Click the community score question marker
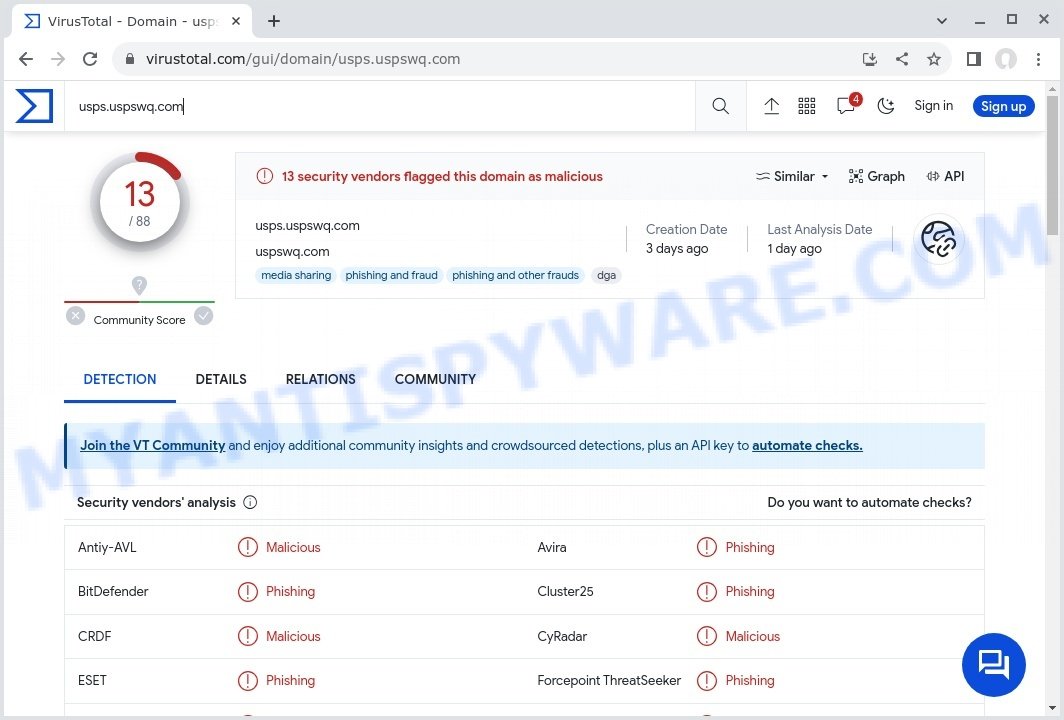Image resolution: width=1064 pixels, height=720 pixels. pyautogui.click(x=139, y=285)
